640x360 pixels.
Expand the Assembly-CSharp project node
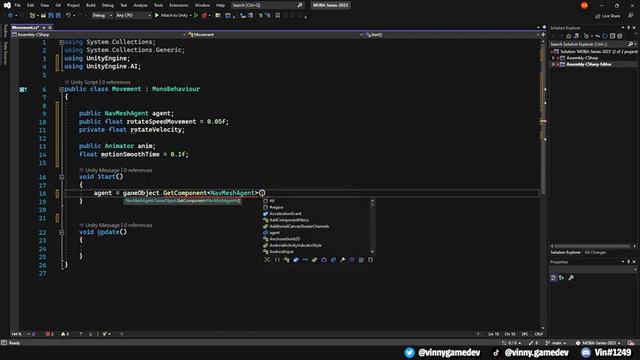(x=554, y=58)
